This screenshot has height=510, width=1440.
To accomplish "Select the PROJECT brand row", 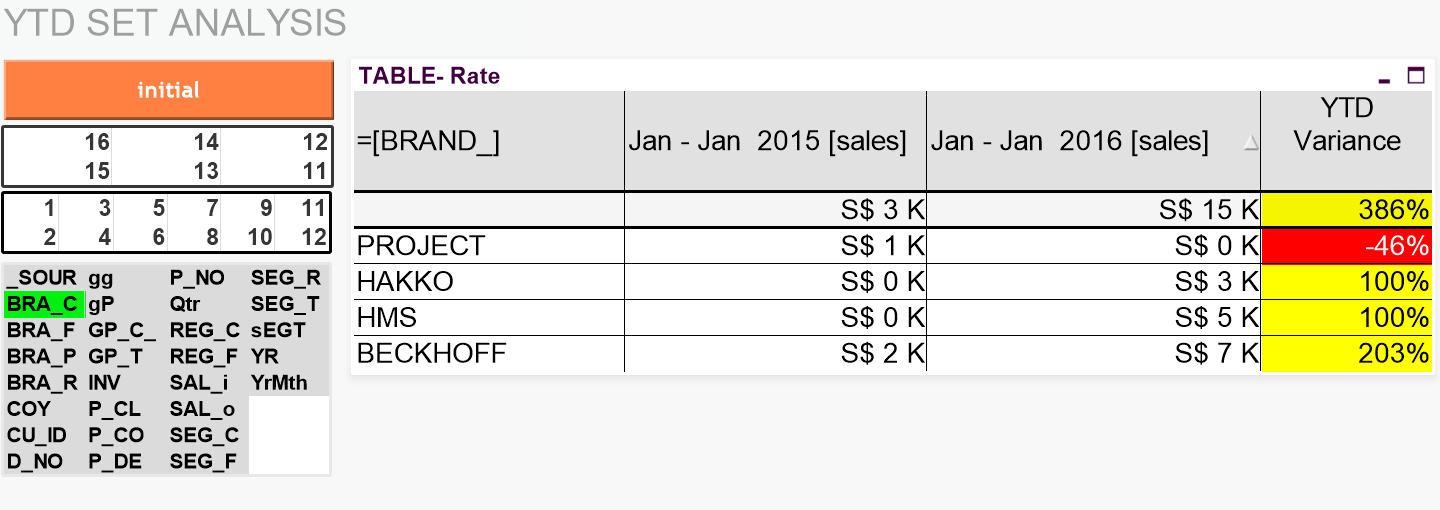I will point(420,246).
